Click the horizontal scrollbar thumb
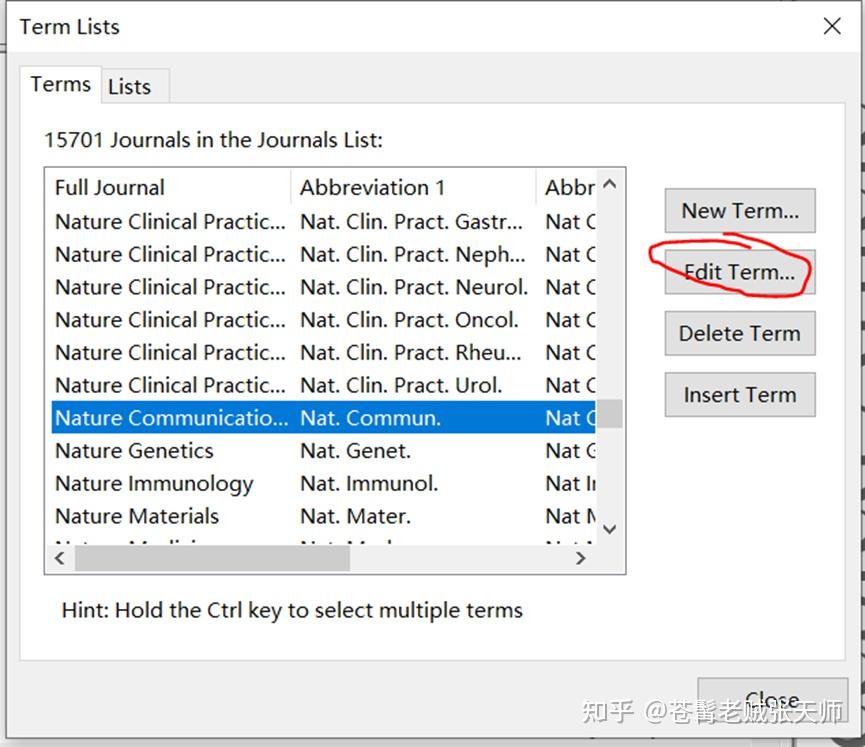Screen dimensions: 865x747 pos(212,558)
